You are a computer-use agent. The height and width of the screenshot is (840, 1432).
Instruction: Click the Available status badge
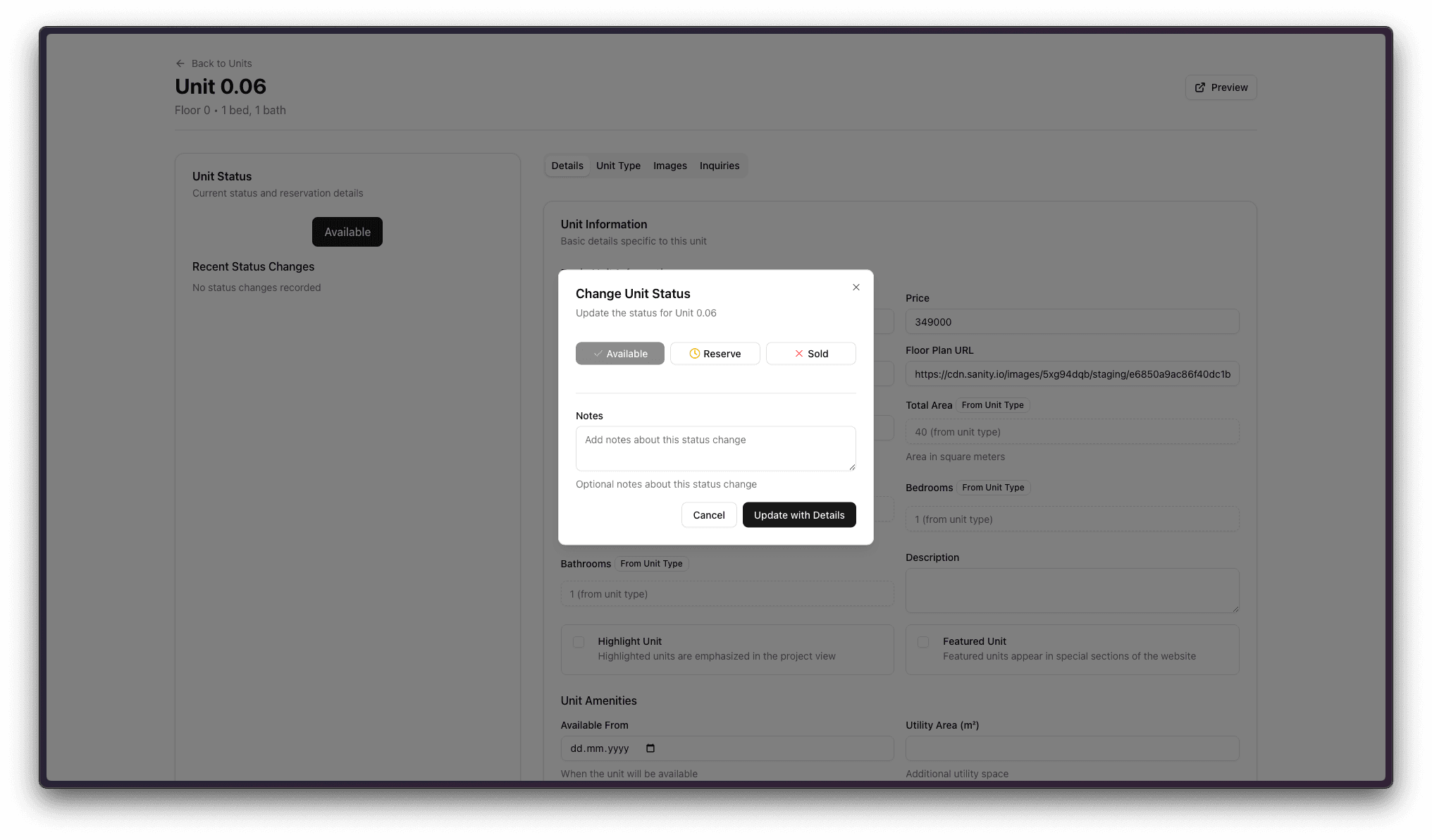(347, 232)
